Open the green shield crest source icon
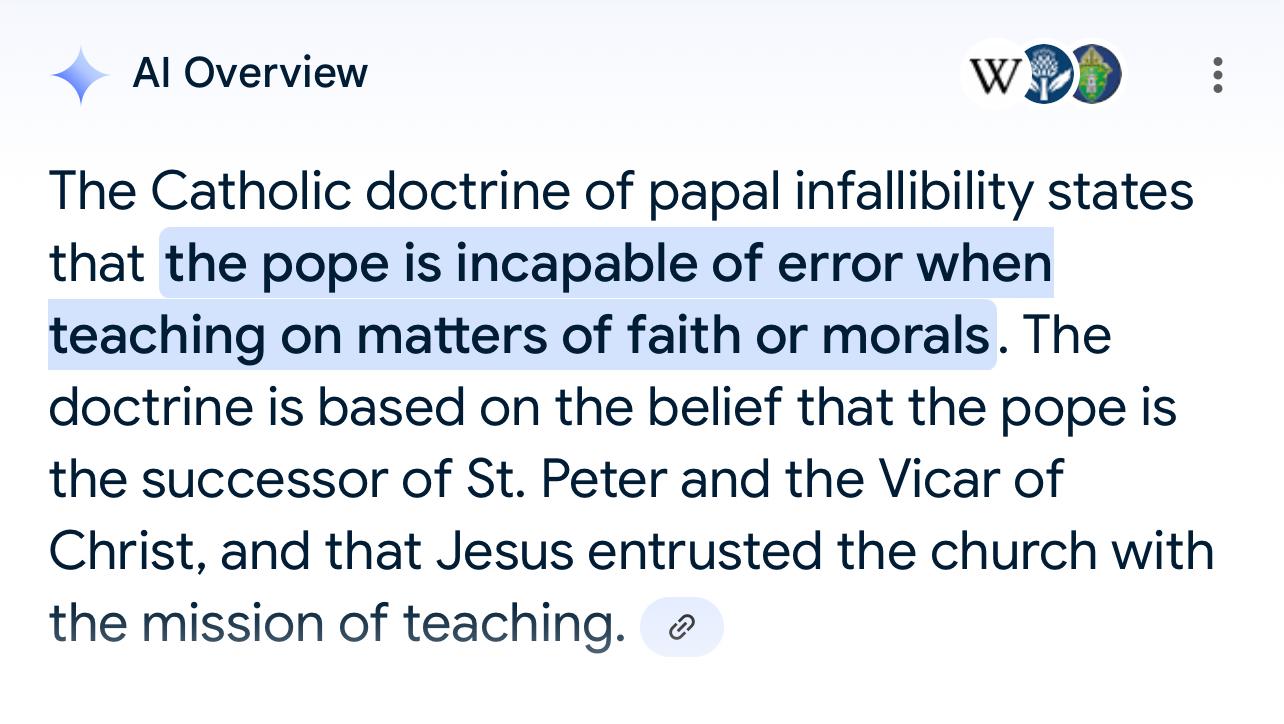Viewport: 1284px width, 724px height. point(1096,75)
